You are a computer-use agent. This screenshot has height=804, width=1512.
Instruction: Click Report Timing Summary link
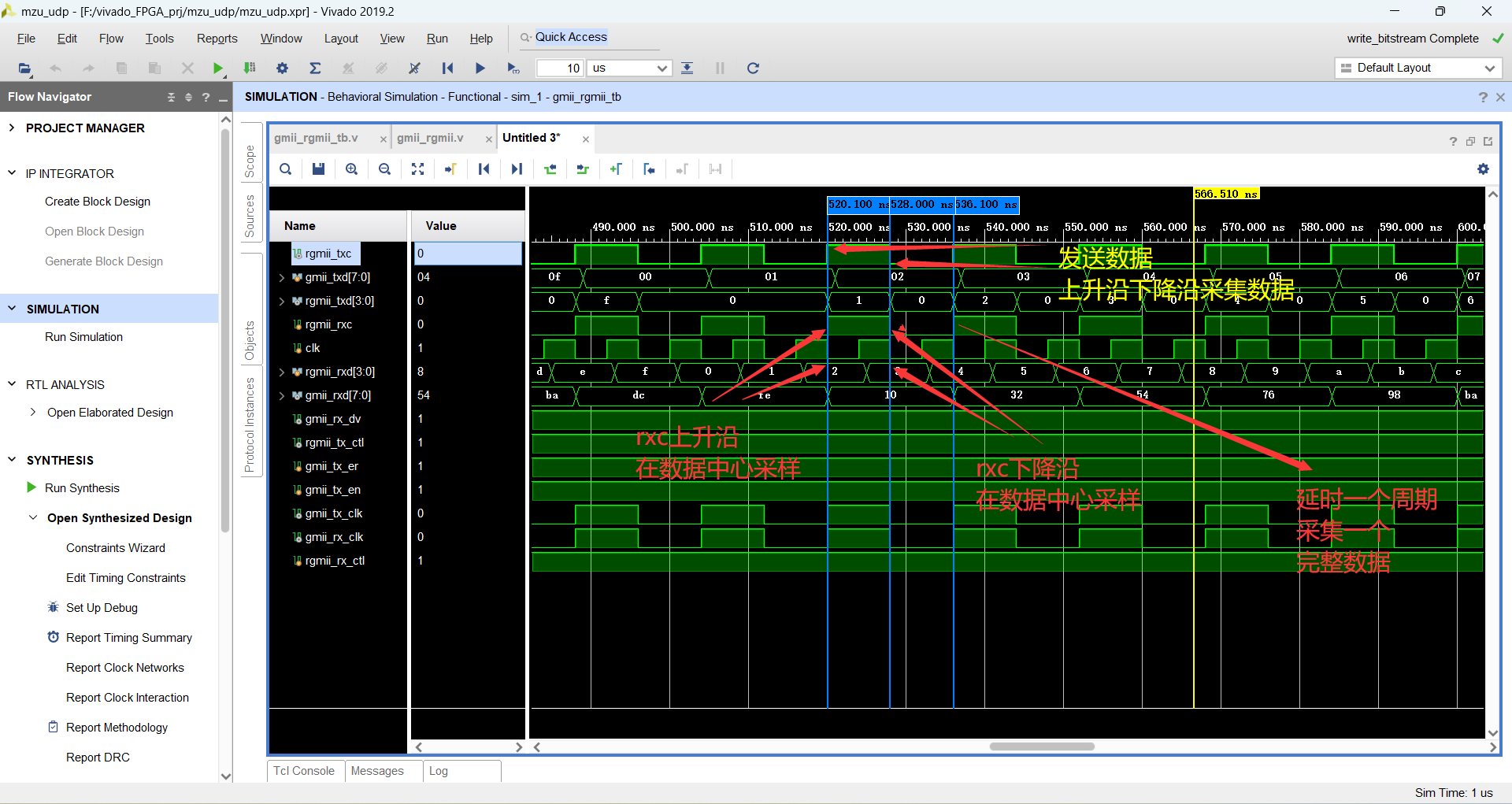pyautogui.click(x=128, y=637)
